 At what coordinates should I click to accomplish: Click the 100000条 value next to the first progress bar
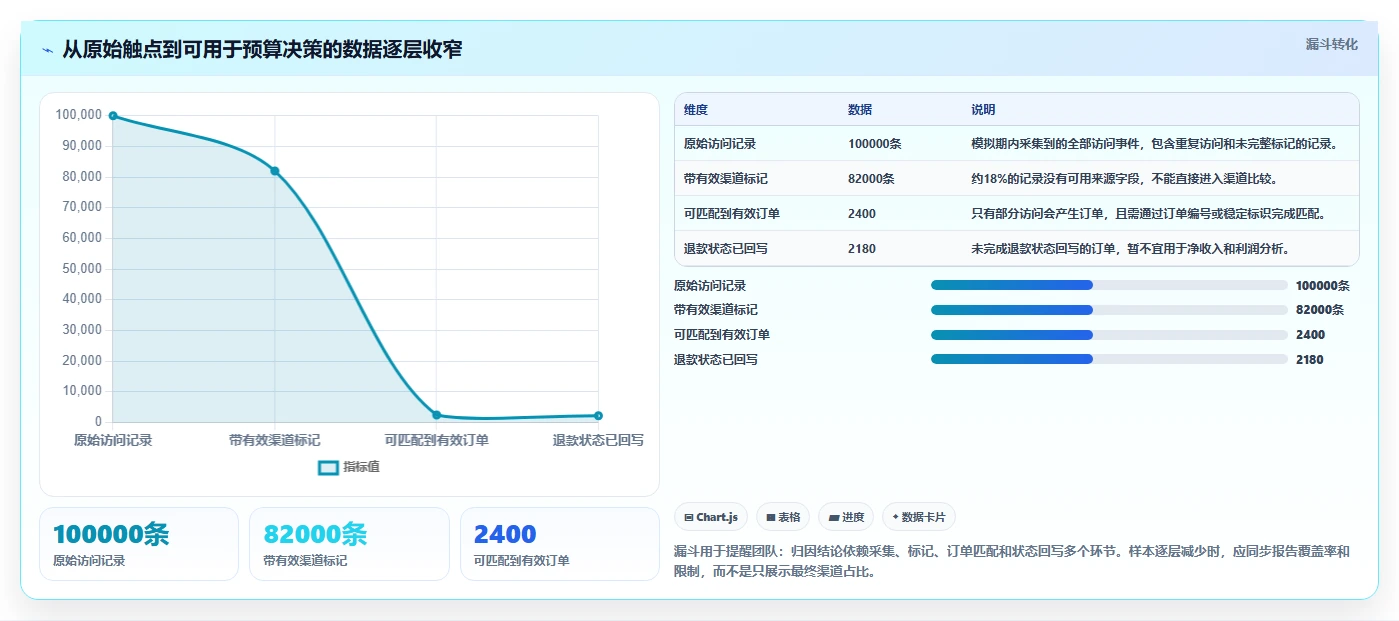[1322, 285]
